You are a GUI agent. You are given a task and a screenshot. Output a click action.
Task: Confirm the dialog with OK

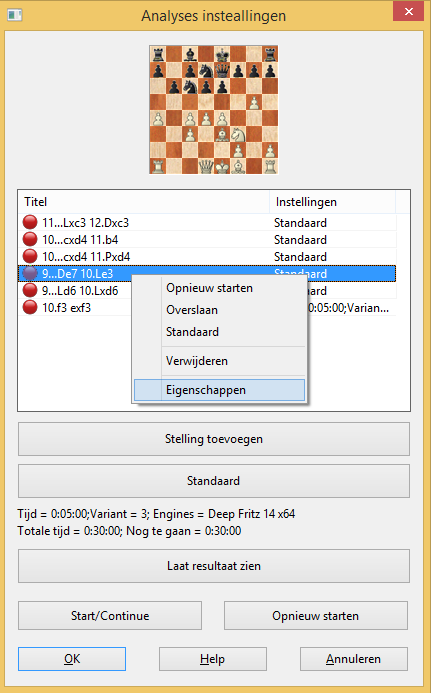click(x=72, y=659)
